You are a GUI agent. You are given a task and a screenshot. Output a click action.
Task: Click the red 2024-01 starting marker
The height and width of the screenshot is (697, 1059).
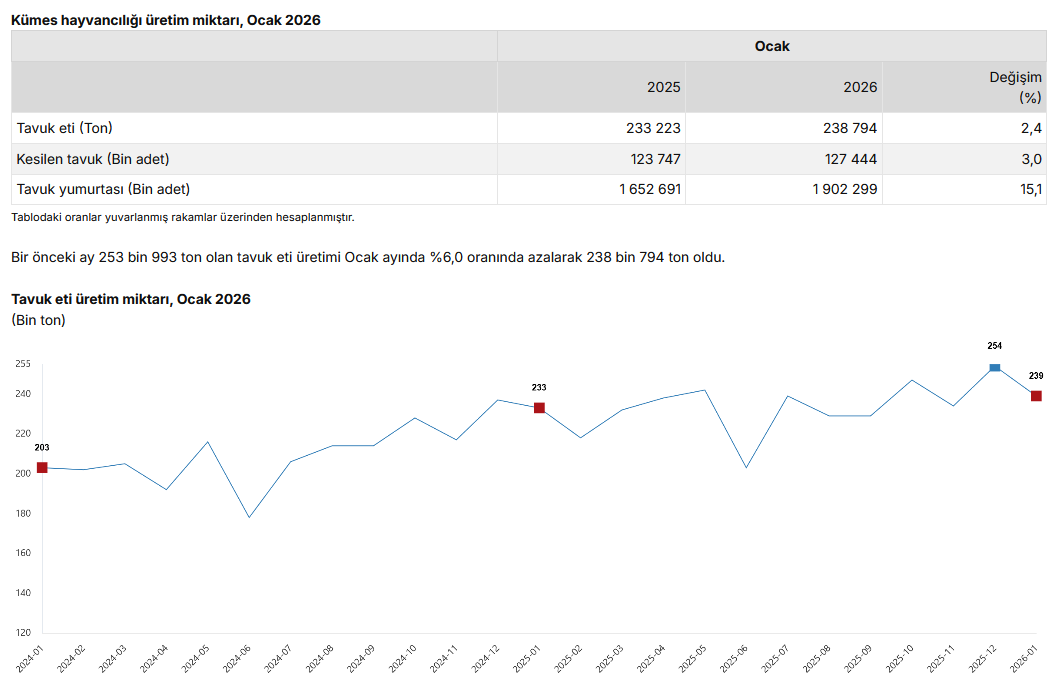point(42,467)
